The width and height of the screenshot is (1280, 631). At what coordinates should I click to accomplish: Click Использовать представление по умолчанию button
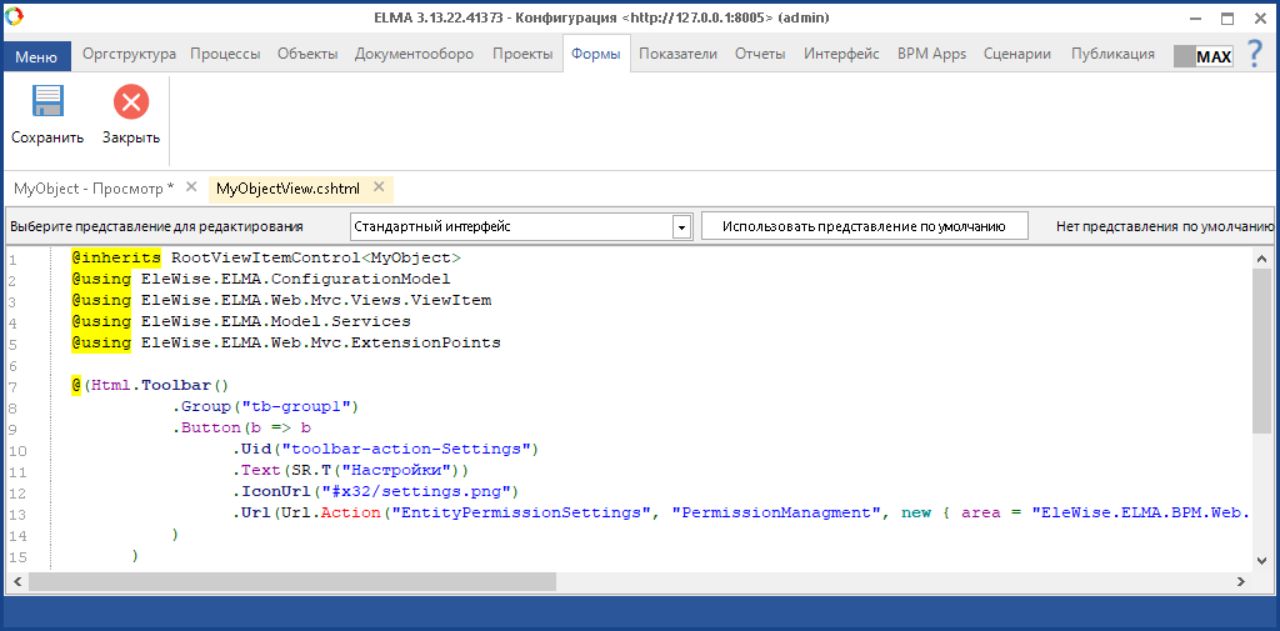[864, 227]
